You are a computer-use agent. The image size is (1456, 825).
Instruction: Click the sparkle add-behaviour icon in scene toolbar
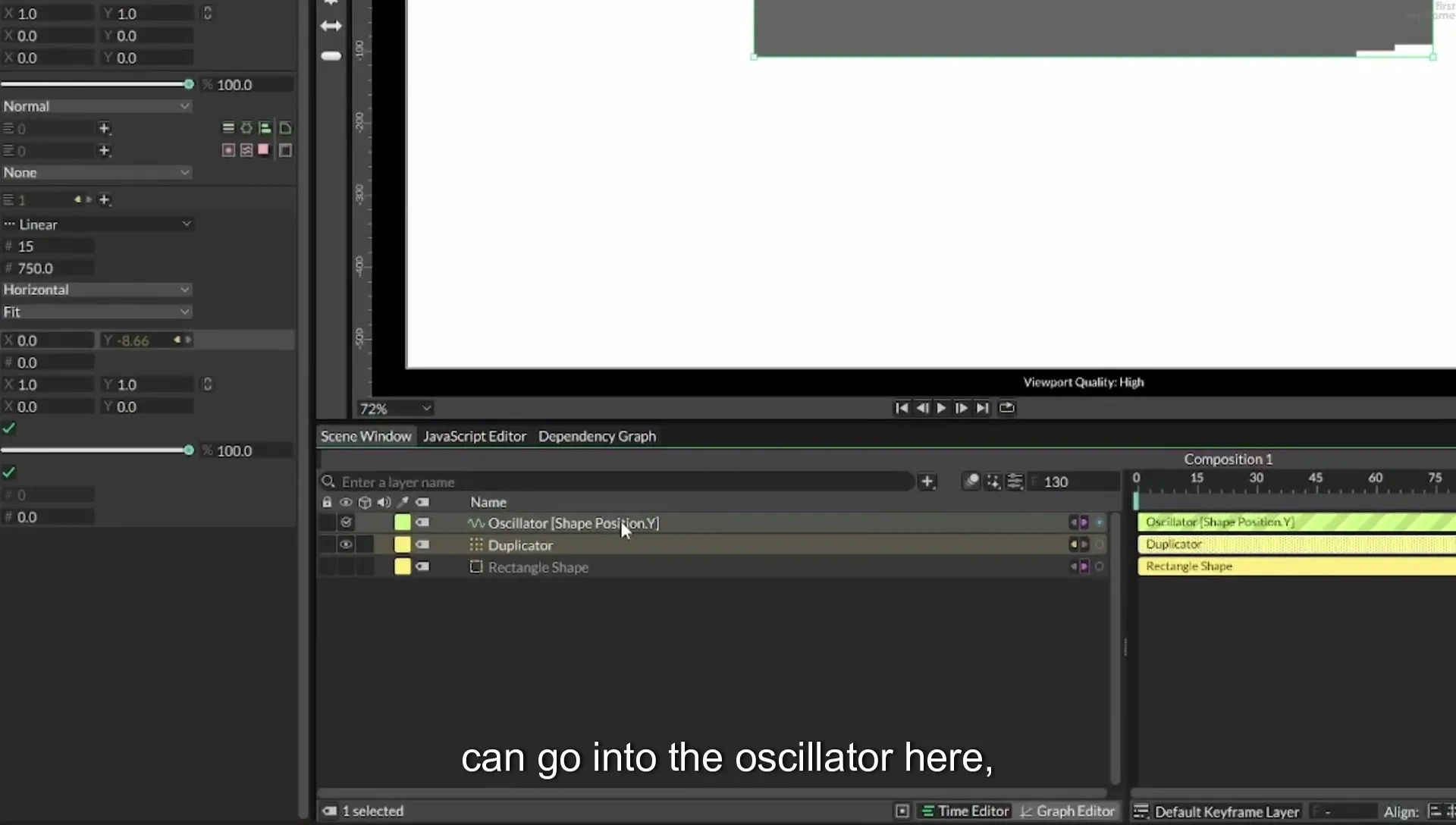993,482
